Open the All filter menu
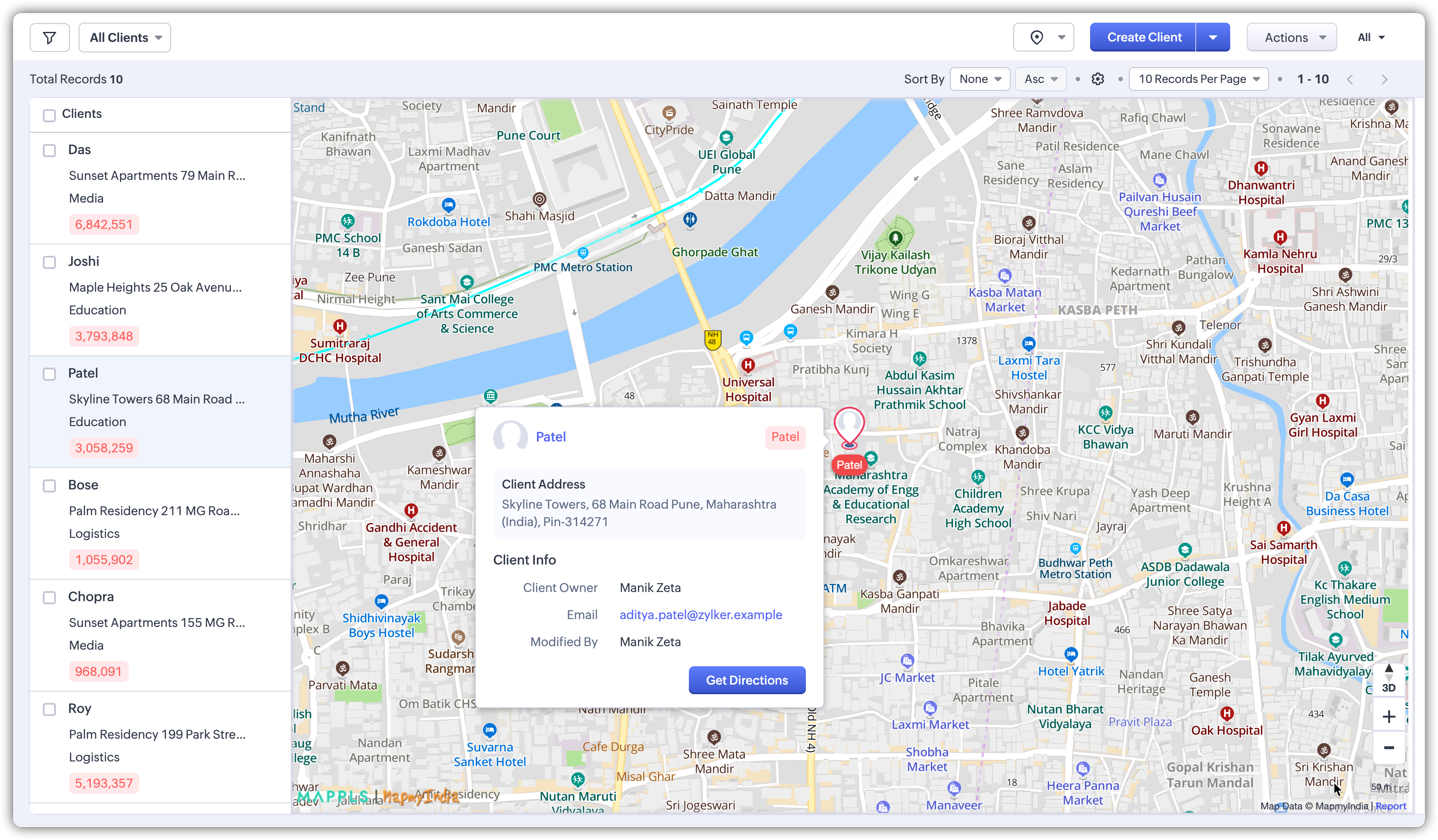The image size is (1438, 840). (x=1371, y=38)
